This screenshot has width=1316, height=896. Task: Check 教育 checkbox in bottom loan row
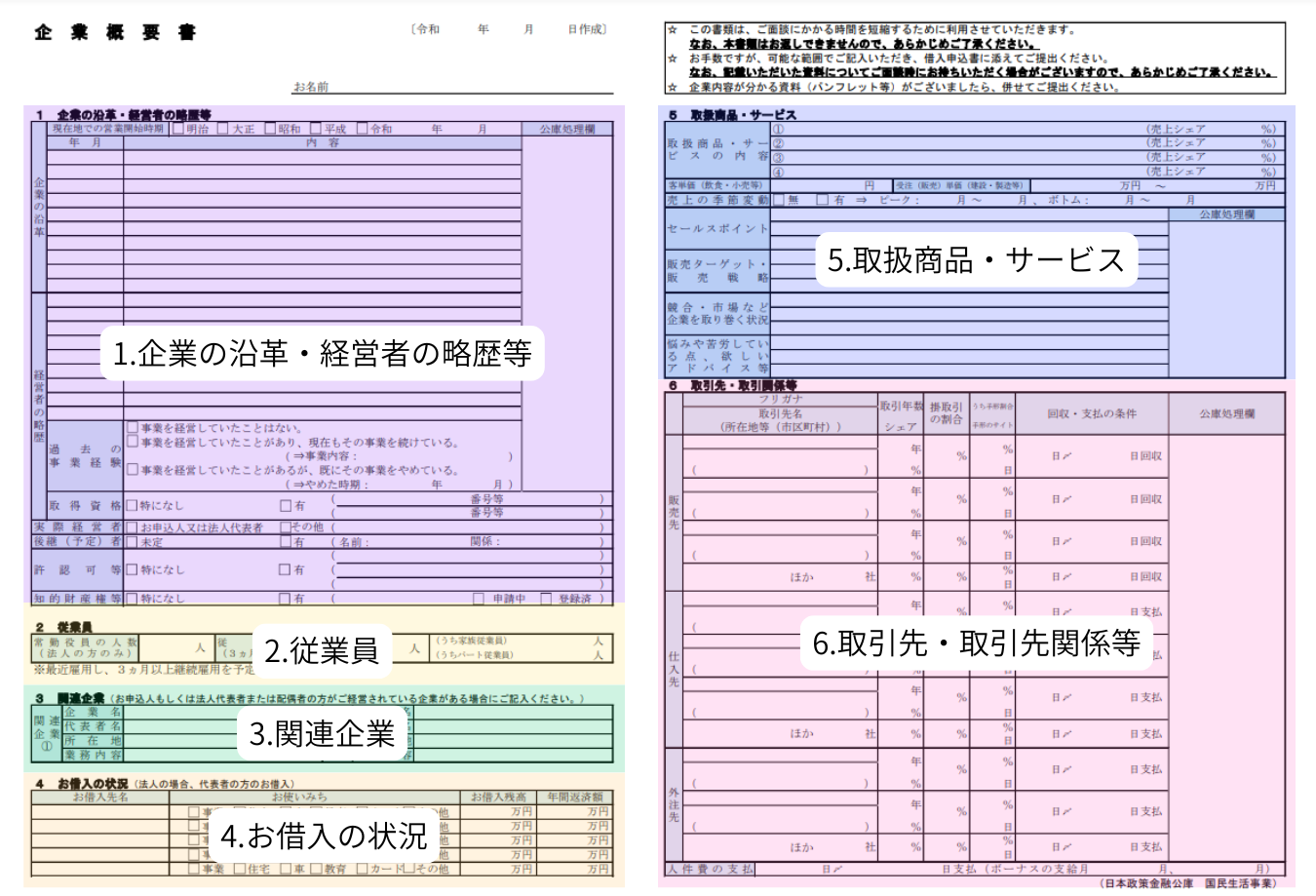coord(316,869)
